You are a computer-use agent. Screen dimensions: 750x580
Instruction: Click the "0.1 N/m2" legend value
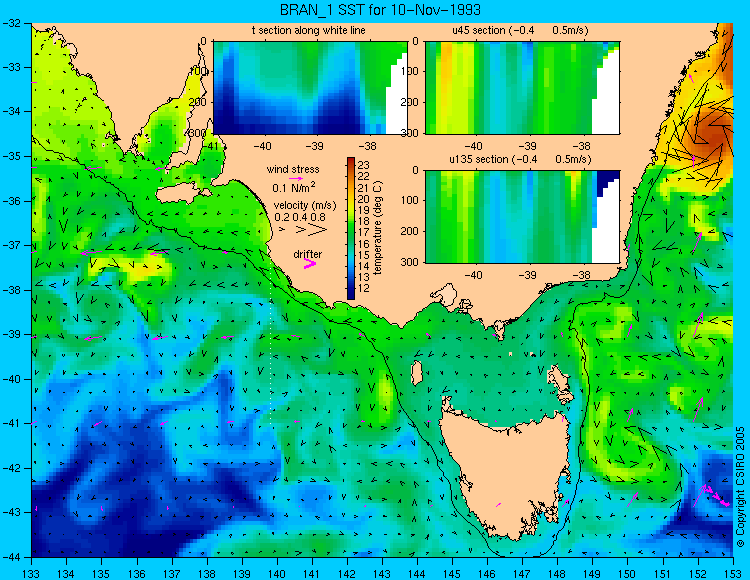pyautogui.click(x=294, y=187)
